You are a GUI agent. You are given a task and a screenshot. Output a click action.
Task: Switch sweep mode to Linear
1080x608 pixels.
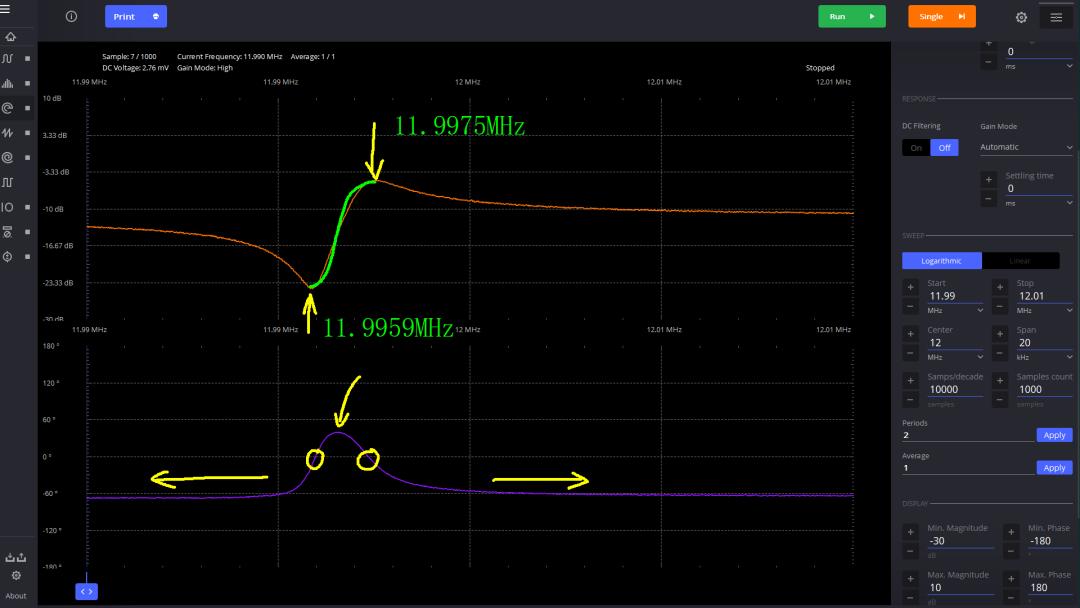click(x=1020, y=261)
